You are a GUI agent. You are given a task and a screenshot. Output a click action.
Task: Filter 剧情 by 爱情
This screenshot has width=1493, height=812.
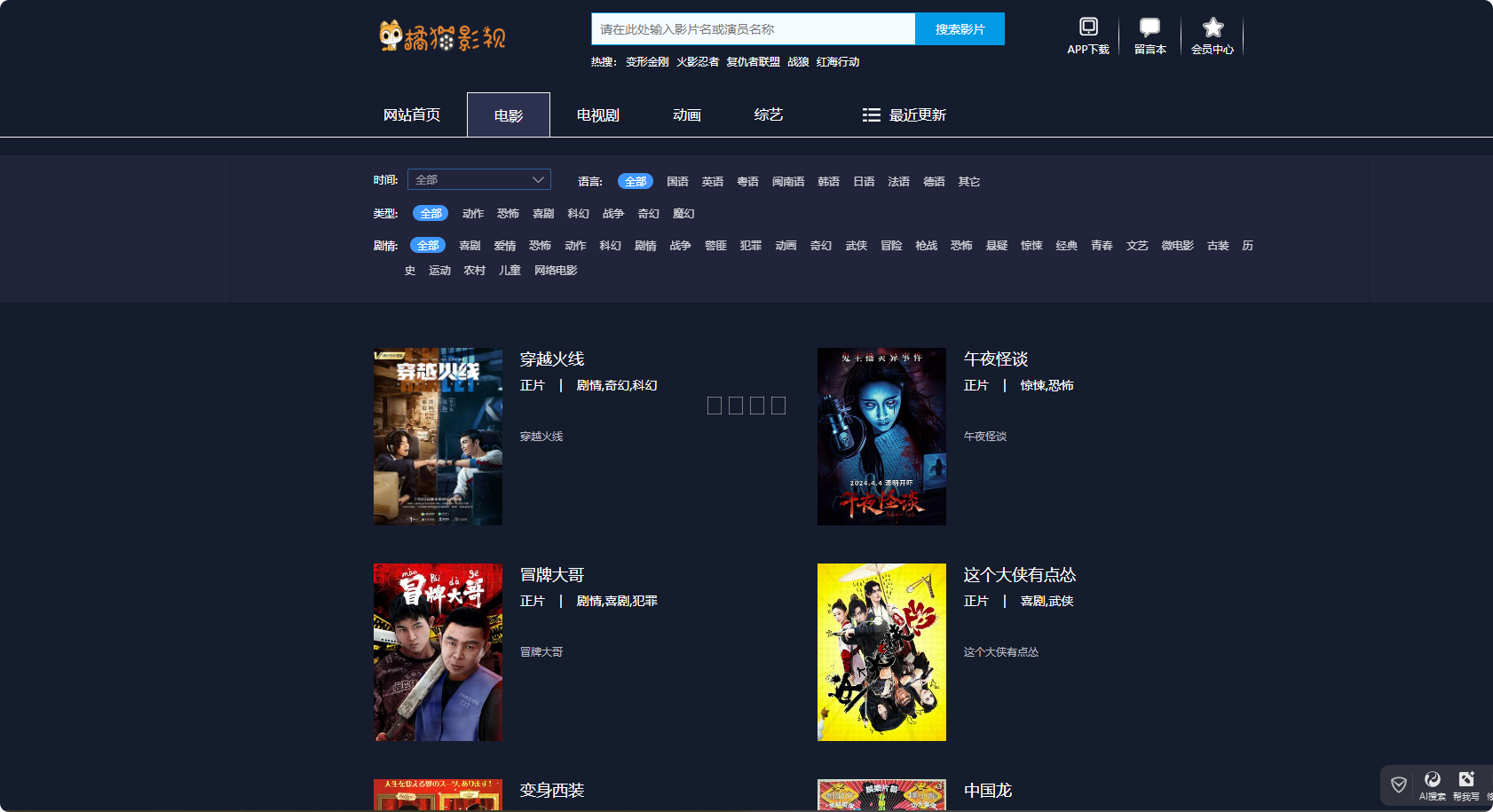505,245
